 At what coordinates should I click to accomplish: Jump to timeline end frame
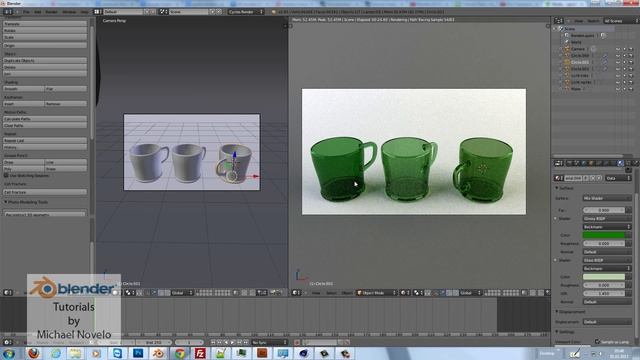(x=246, y=342)
